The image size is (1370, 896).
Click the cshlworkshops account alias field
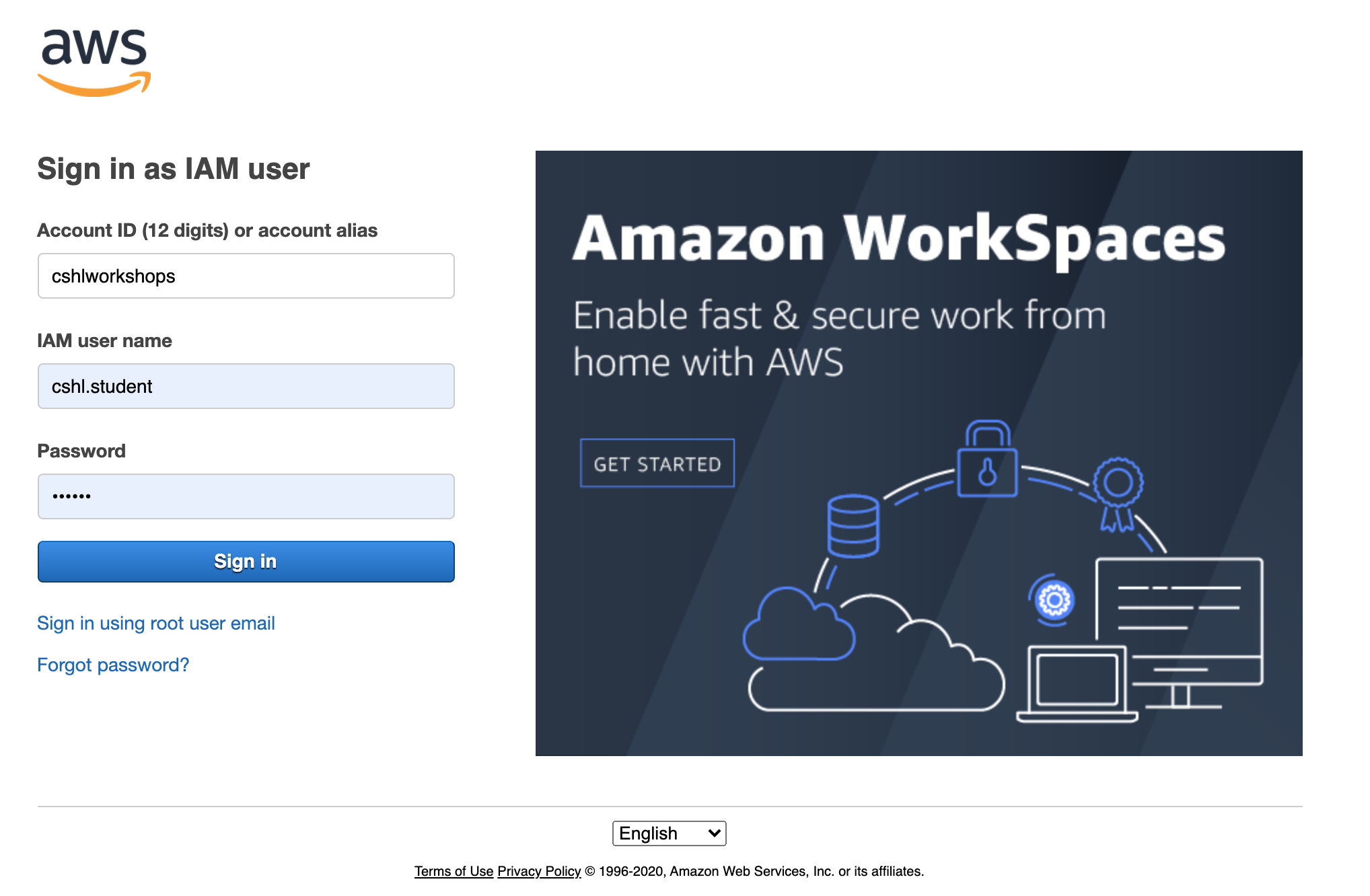click(x=246, y=276)
